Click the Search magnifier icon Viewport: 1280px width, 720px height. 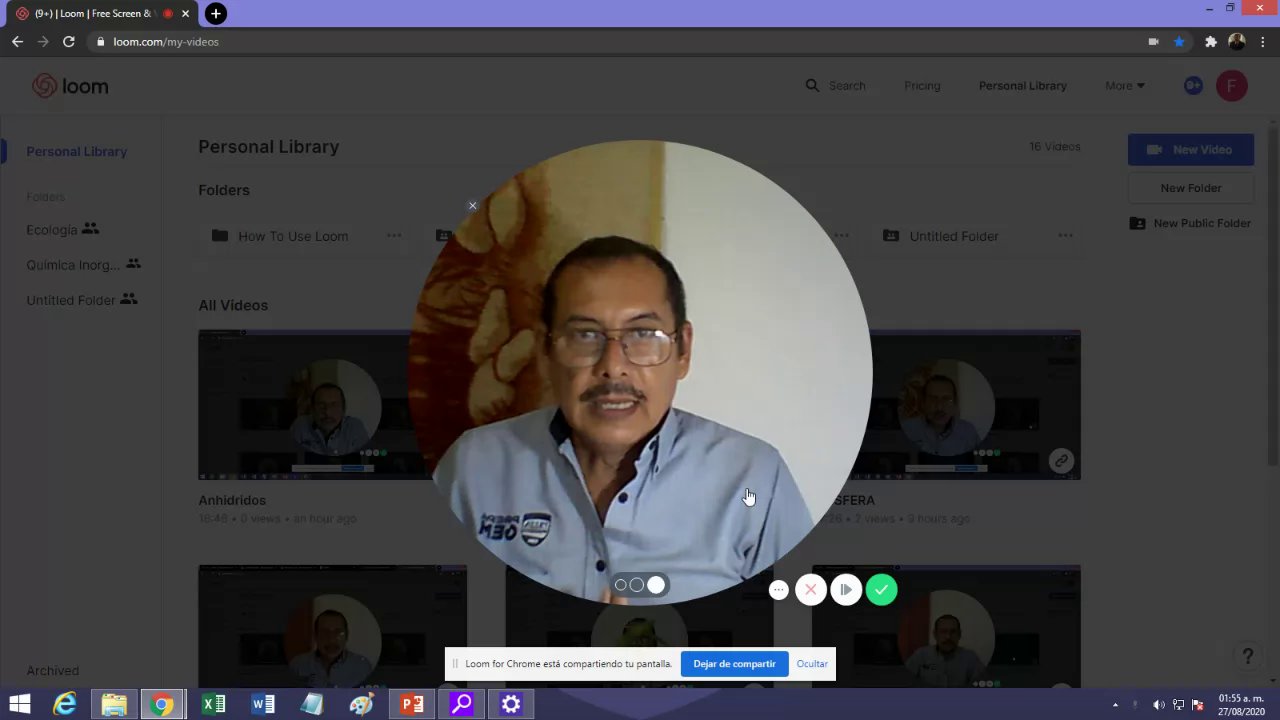812,86
